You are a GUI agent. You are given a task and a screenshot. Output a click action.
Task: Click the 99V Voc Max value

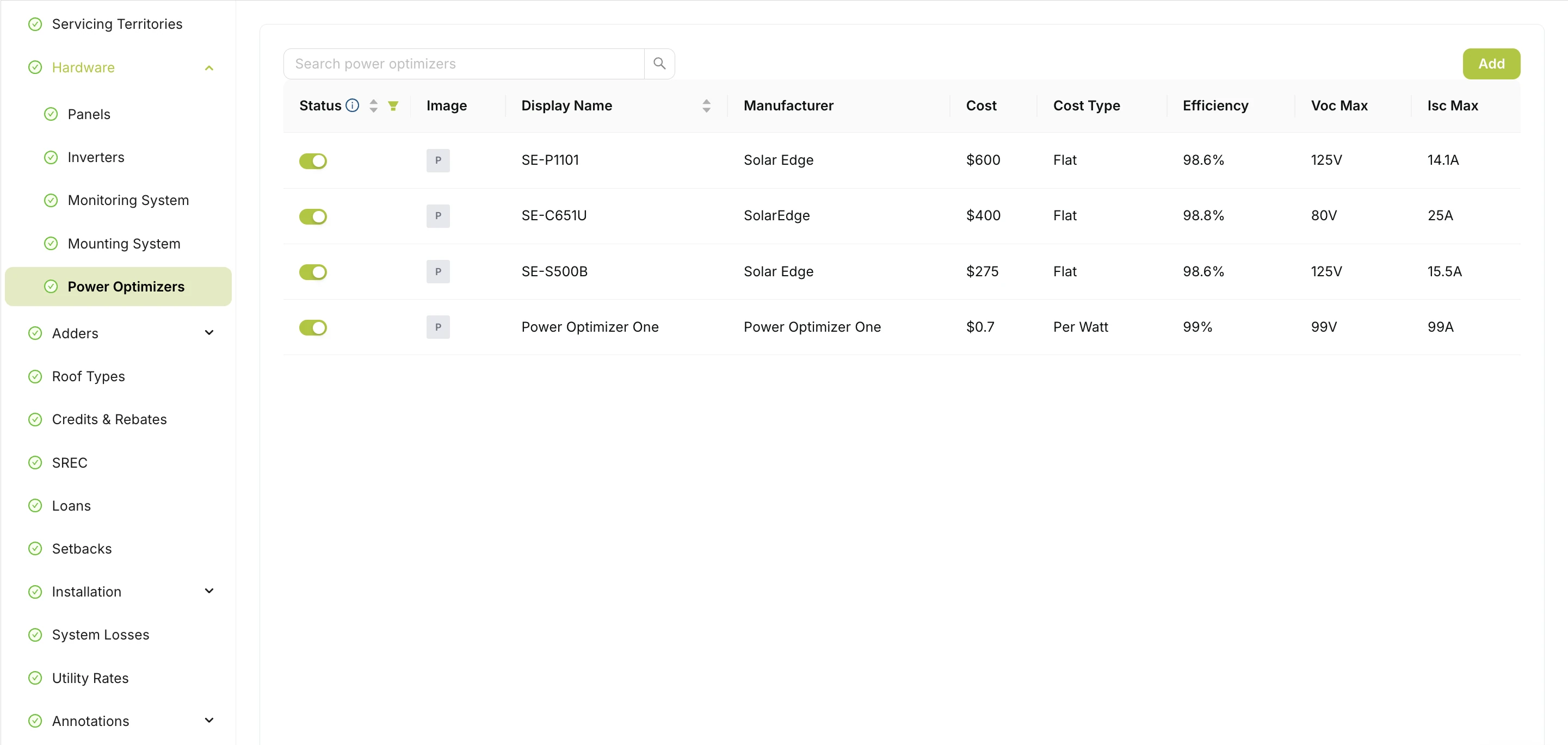(x=1324, y=327)
